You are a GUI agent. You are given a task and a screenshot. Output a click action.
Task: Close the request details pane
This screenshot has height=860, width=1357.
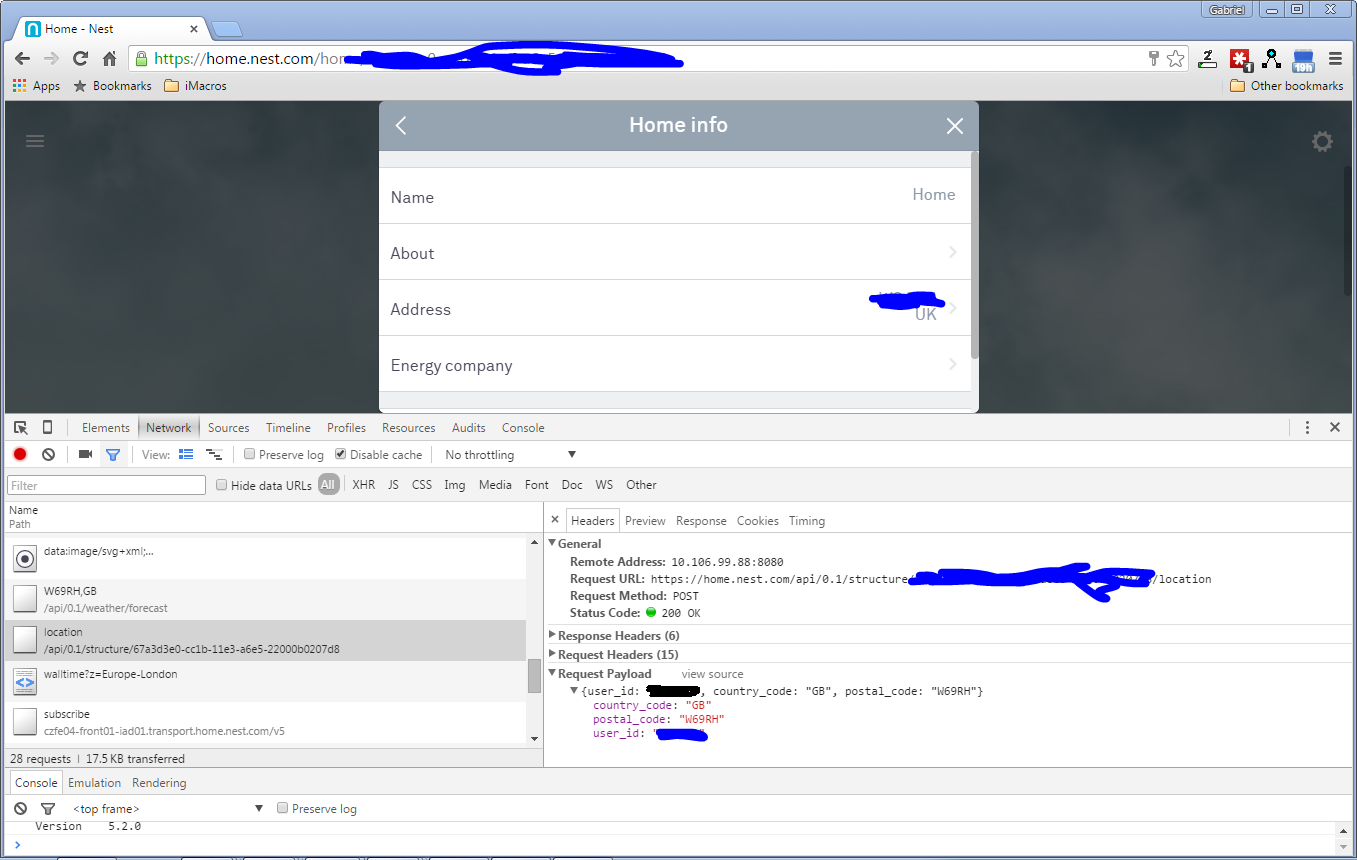555,520
